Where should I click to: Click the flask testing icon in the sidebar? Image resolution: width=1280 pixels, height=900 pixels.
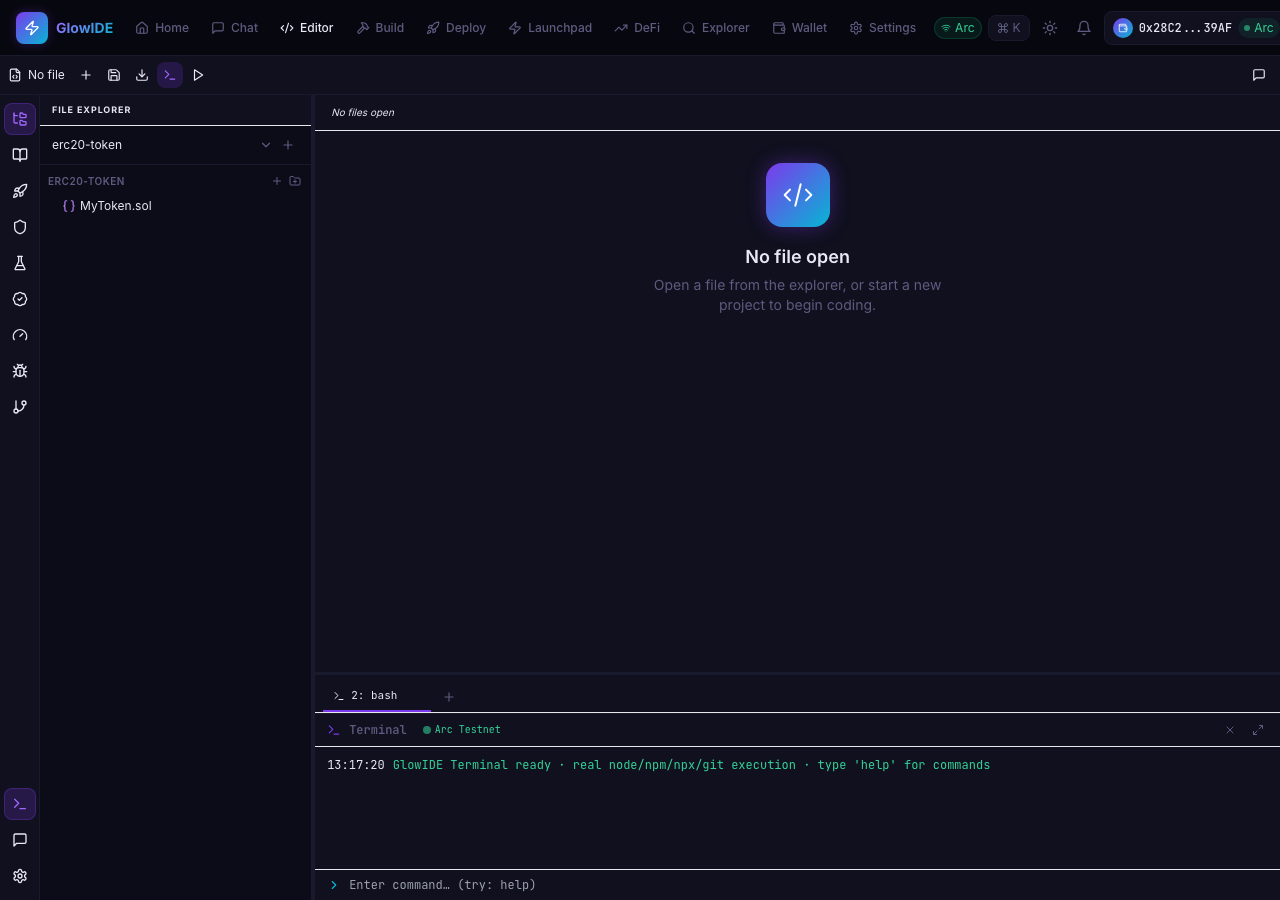(20, 263)
